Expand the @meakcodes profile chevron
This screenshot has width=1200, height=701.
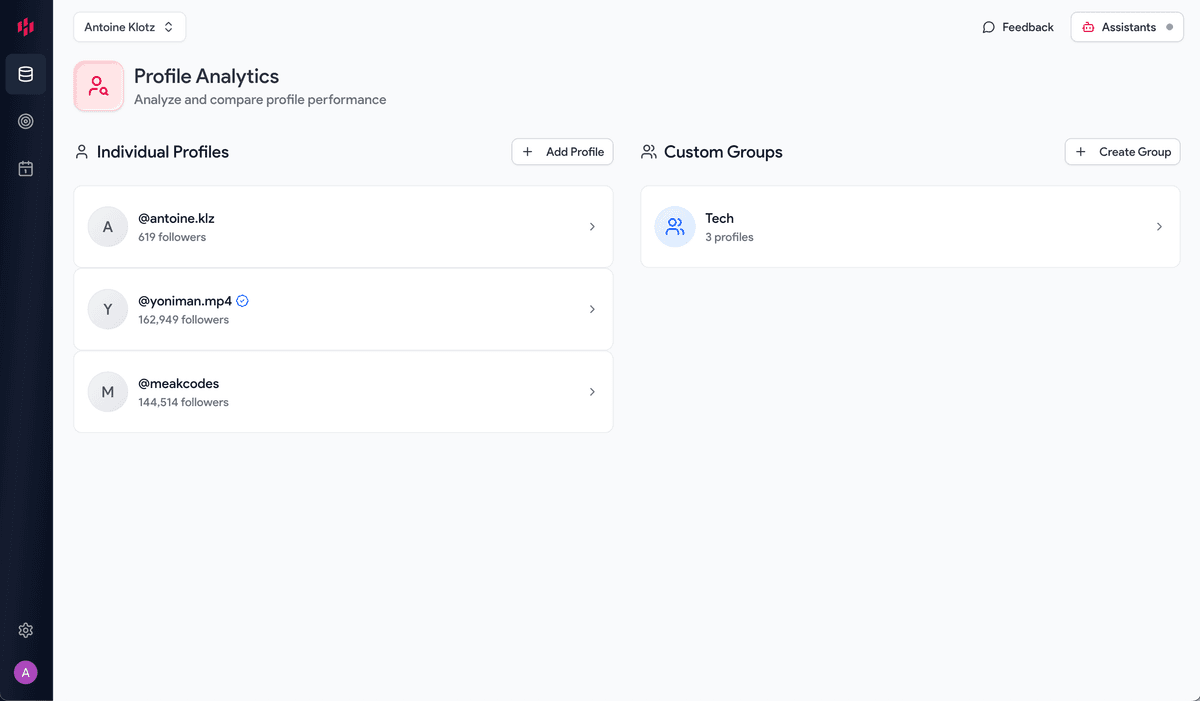pos(592,392)
